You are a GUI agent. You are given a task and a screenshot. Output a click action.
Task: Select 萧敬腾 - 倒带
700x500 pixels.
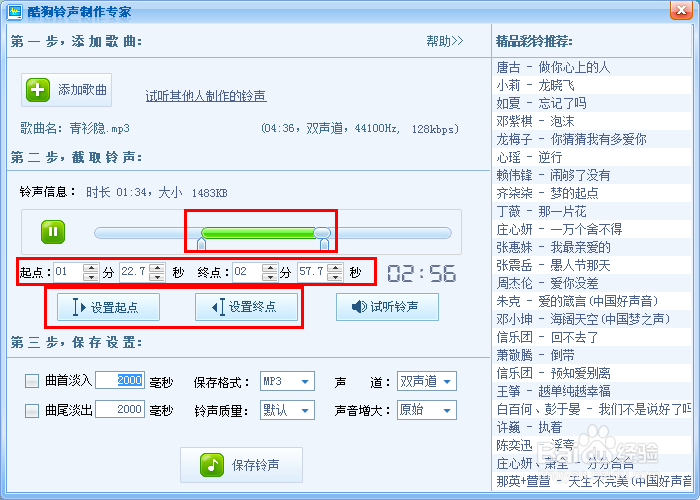592,355
